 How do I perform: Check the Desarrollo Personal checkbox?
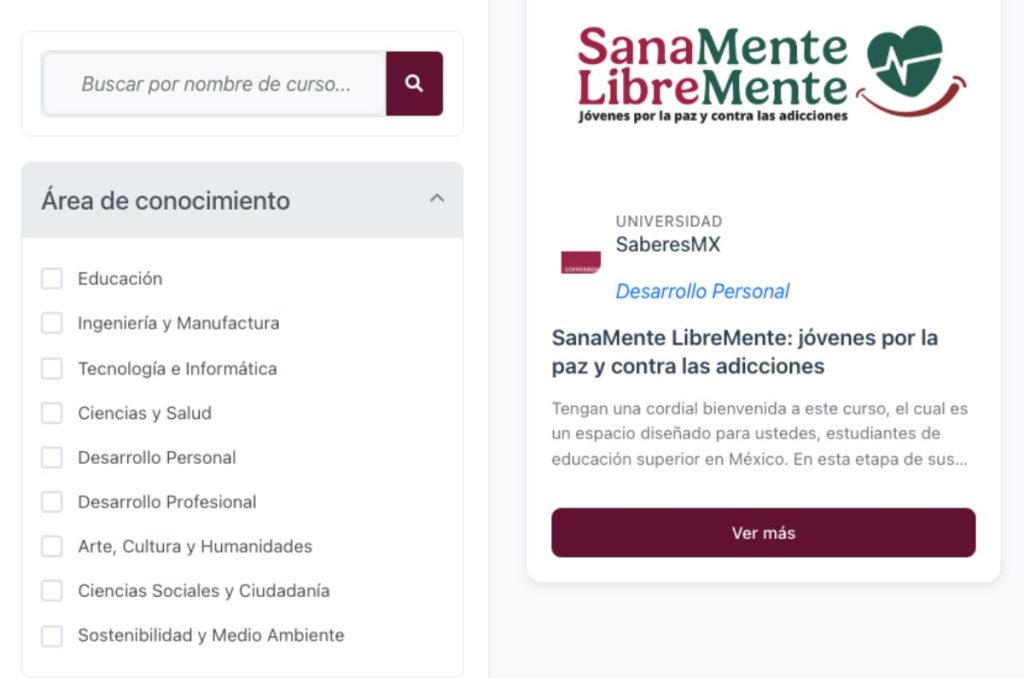pyautogui.click(x=52, y=457)
